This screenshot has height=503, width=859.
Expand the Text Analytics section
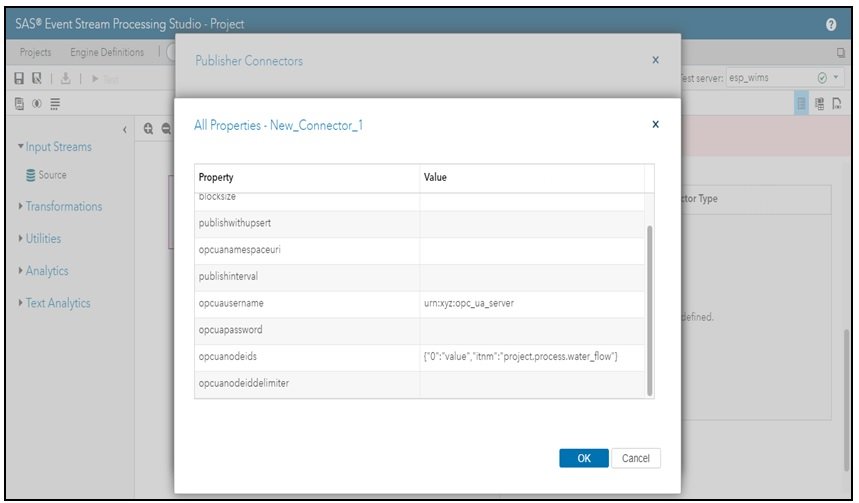point(56,303)
